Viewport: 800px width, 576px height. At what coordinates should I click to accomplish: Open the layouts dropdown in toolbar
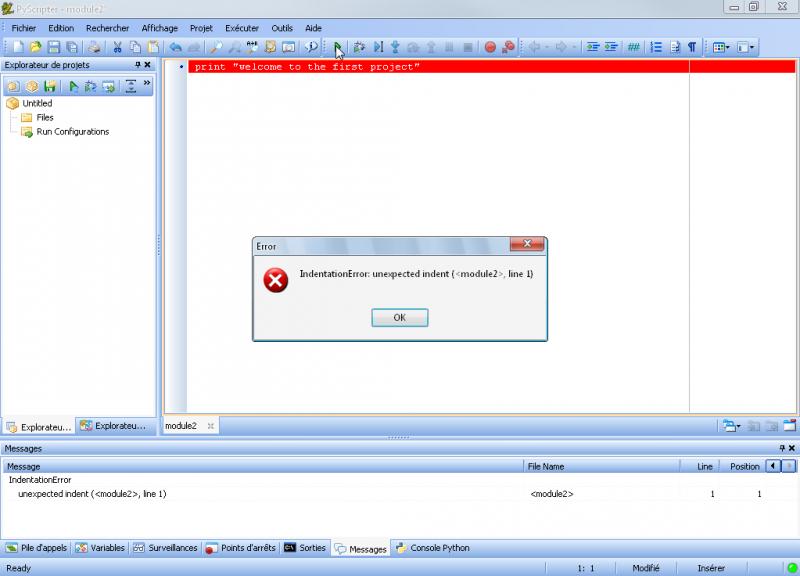pos(721,47)
